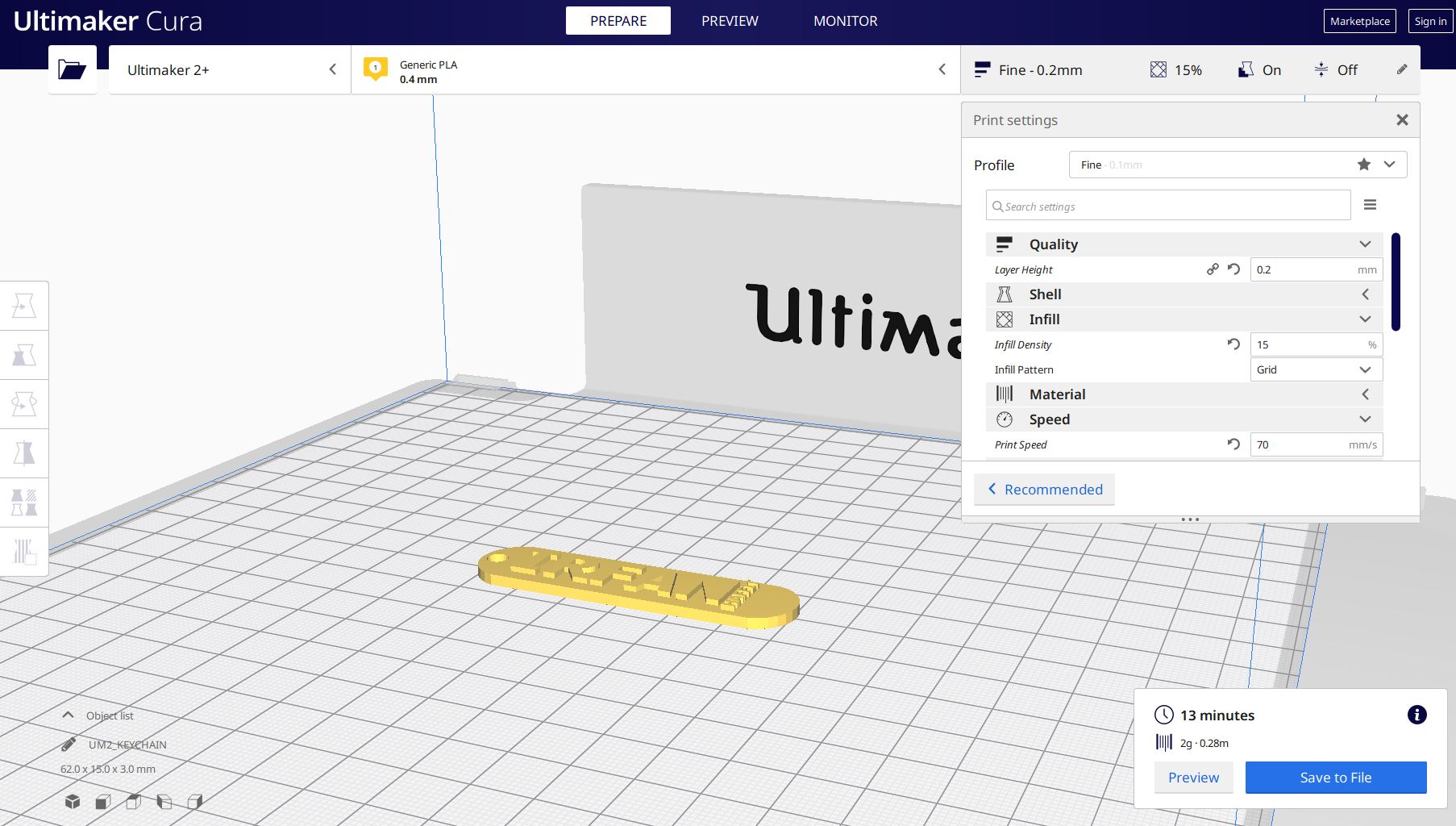Switch to left side view cube icon
1456x826 pixels.
pyautogui.click(x=164, y=801)
